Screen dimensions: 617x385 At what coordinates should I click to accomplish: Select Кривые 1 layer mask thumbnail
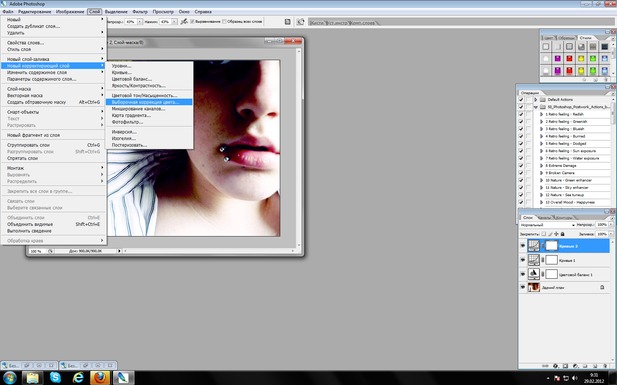click(x=552, y=260)
